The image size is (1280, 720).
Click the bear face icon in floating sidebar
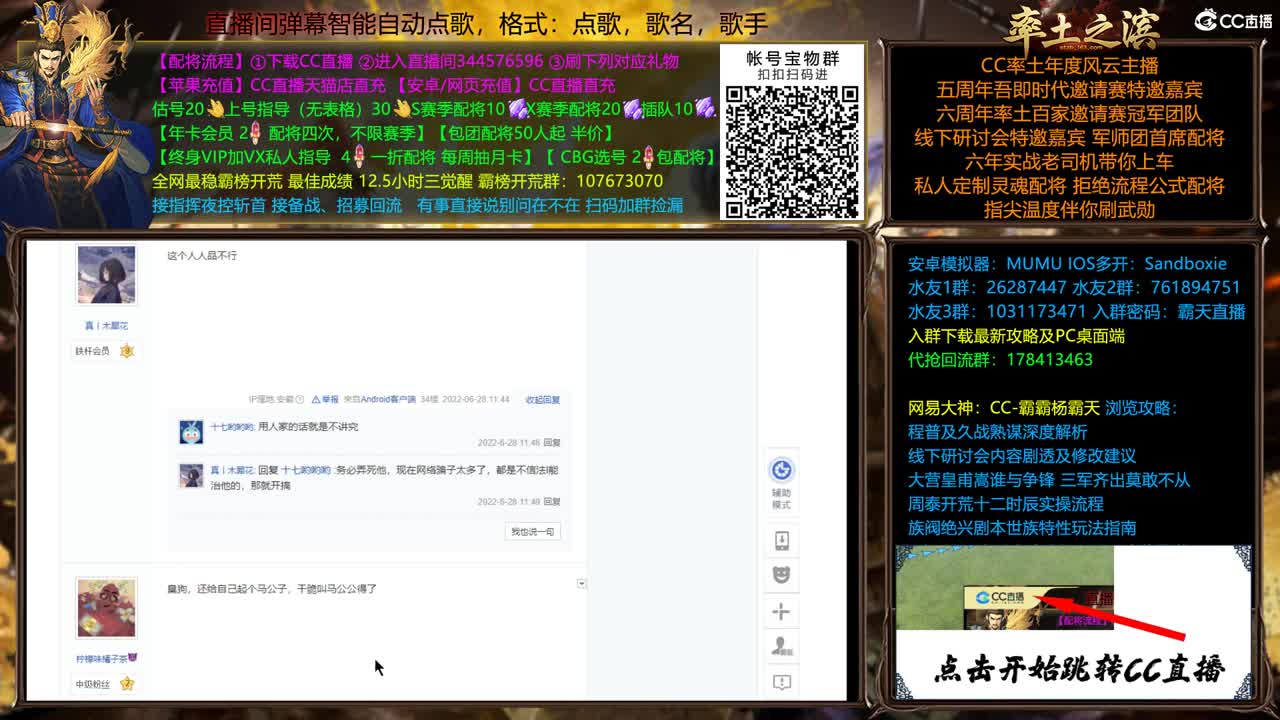coord(782,575)
